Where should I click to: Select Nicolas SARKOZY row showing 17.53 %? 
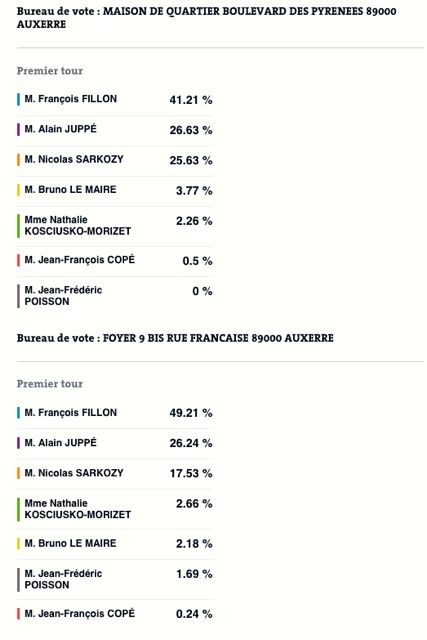(x=115, y=473)
